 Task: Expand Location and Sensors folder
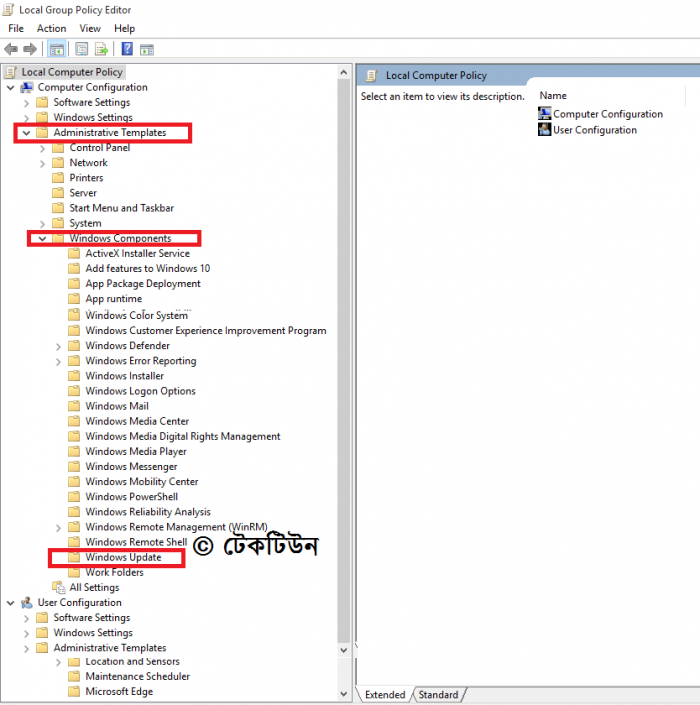click(x=58, y=662)
